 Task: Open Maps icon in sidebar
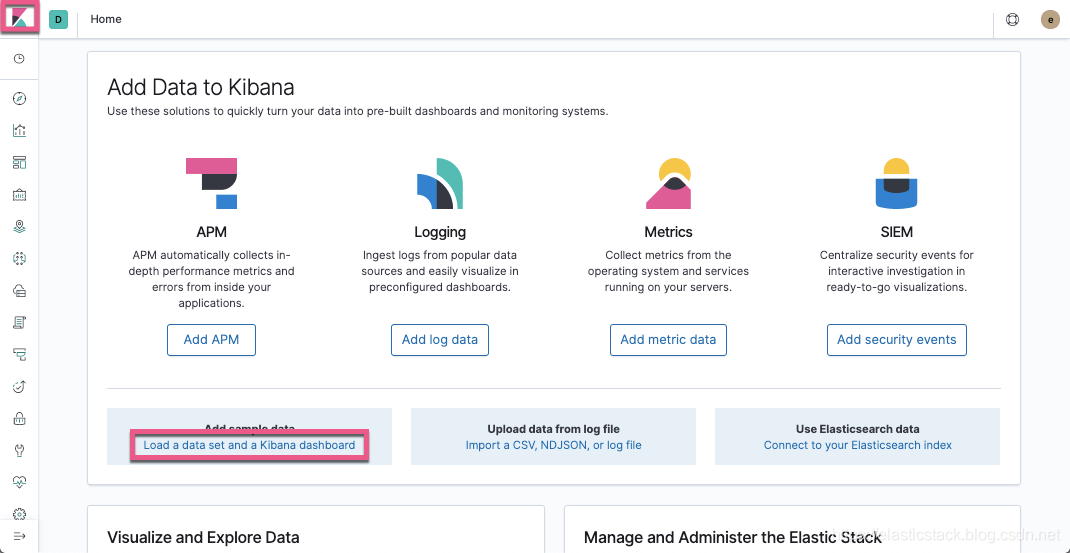19,226
